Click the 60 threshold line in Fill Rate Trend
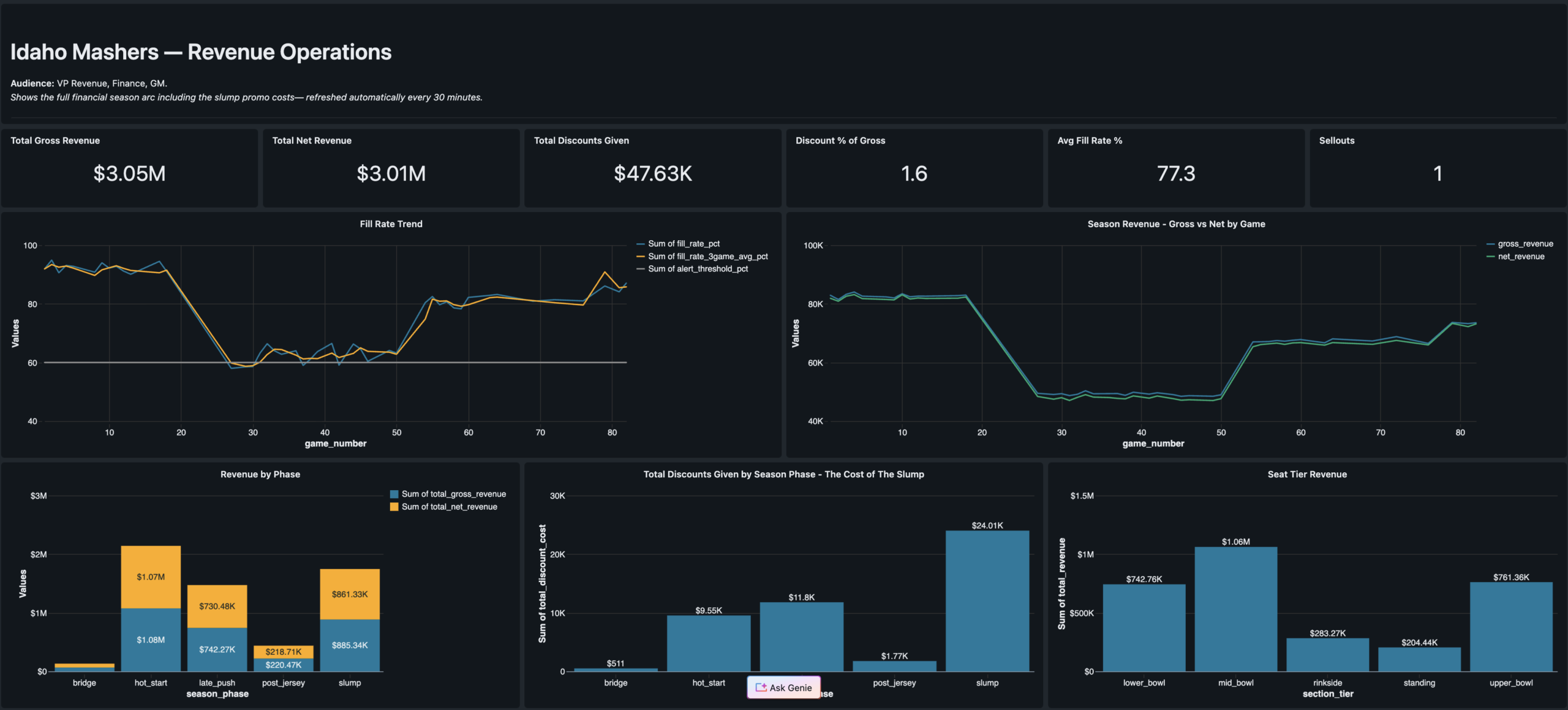Screen dimensions: 1568x710 336,363
